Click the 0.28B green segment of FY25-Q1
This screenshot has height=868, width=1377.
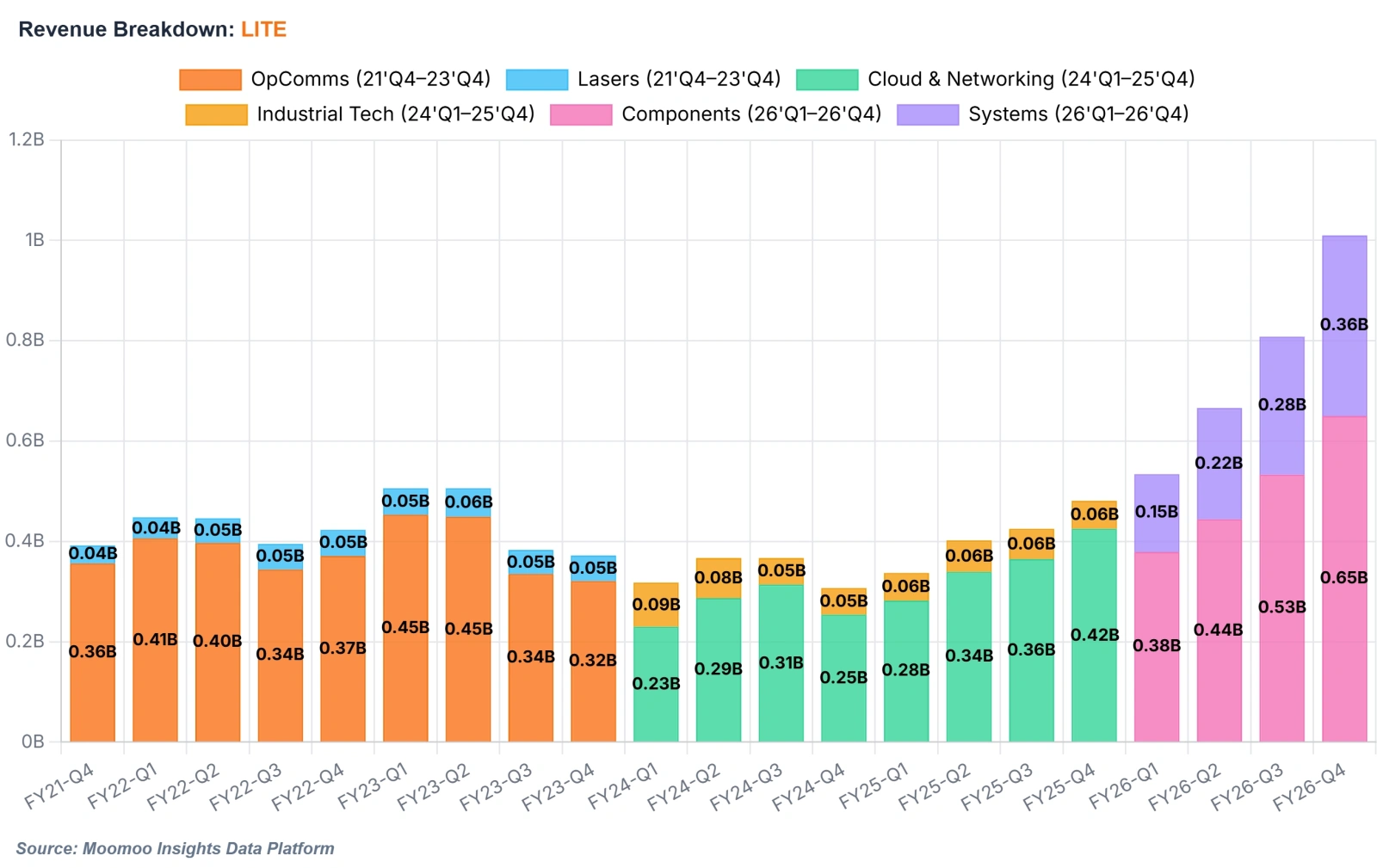tap(906, 671)
